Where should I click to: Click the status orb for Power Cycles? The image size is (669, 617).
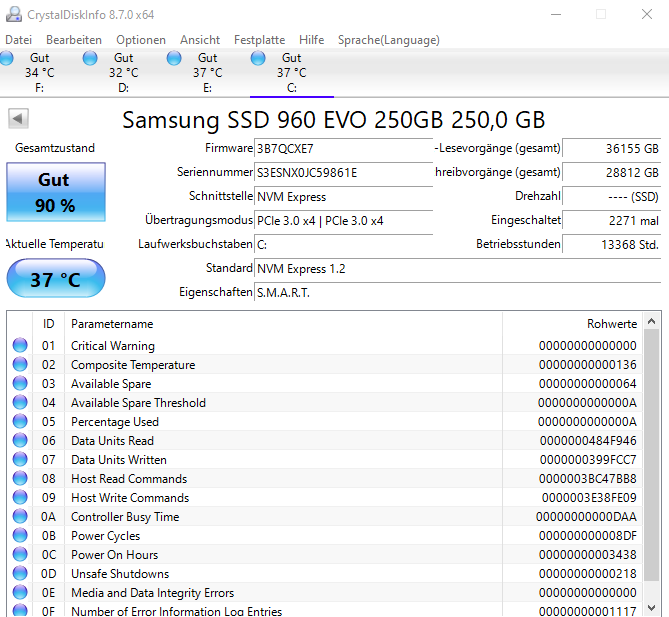click(20, 535)
